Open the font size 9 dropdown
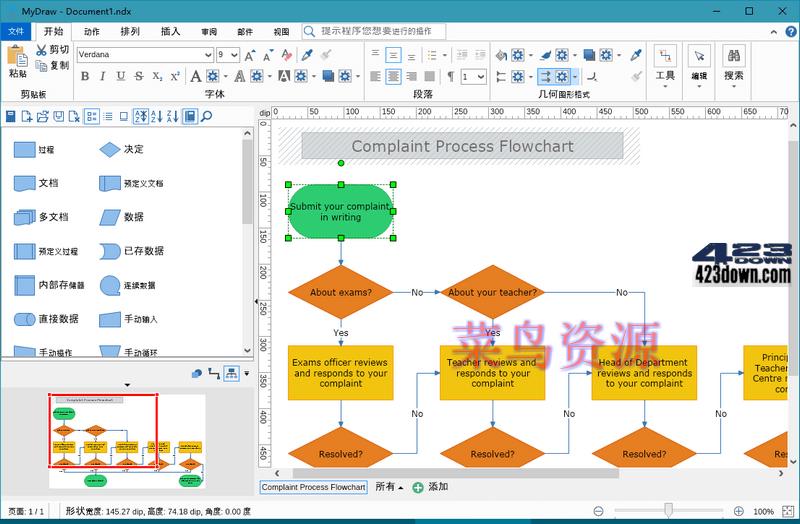This screenshot has width=800, height=524. click(x=234, y=55)
